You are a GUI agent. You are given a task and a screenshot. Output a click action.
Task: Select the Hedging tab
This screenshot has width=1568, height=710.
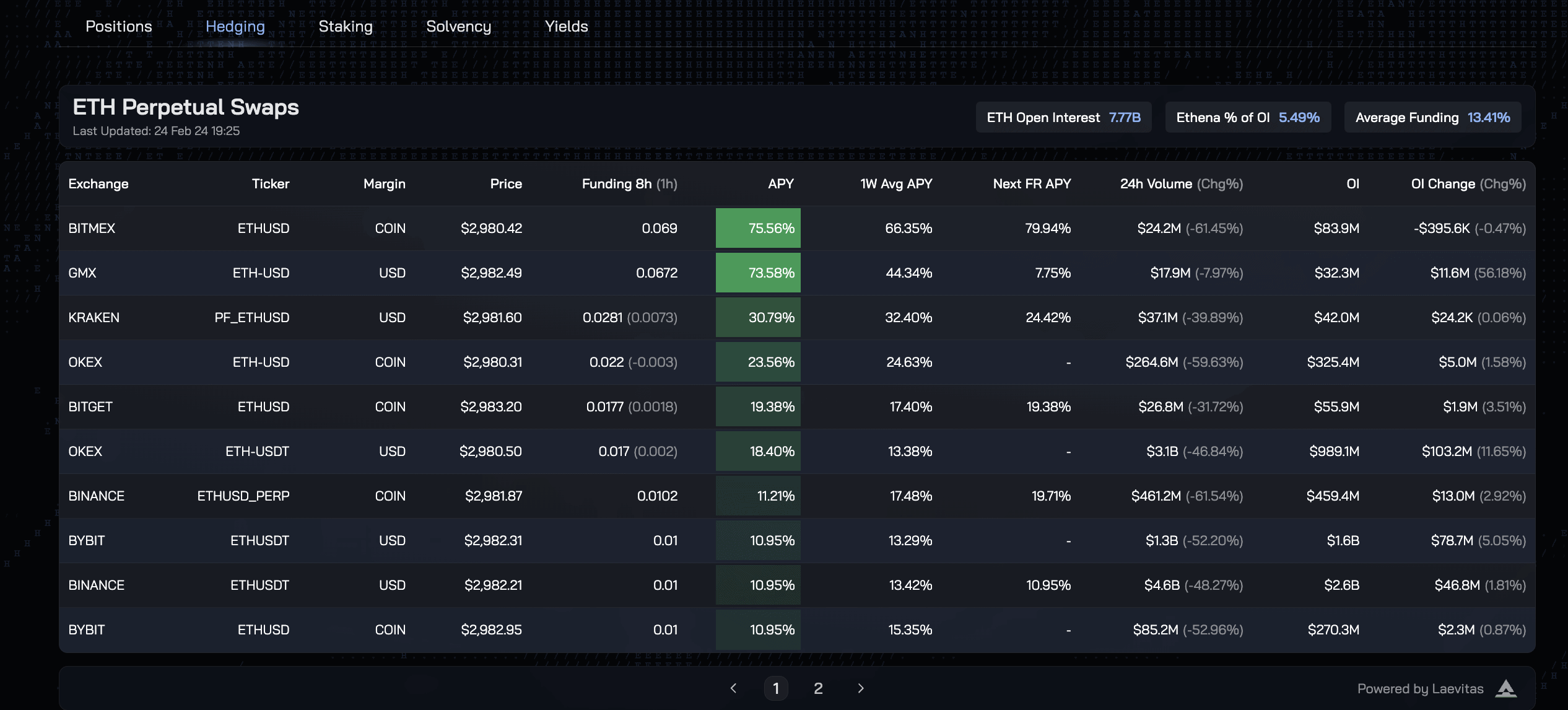(x=235, y=27)
